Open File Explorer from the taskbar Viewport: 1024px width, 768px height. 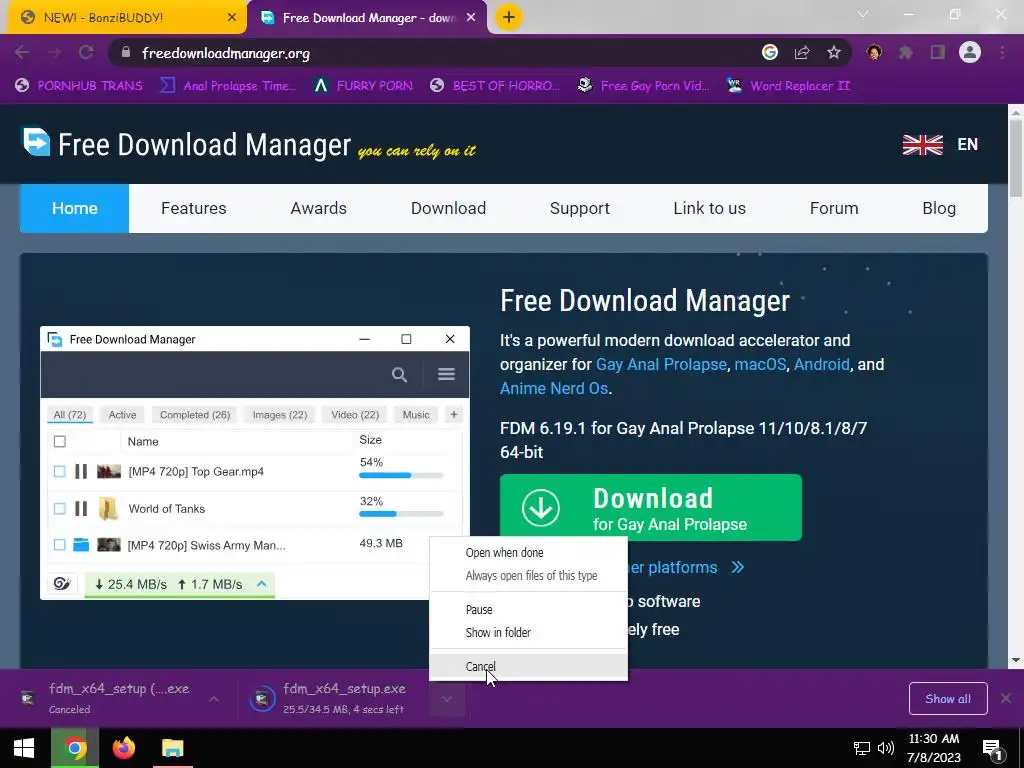(173, 748)
